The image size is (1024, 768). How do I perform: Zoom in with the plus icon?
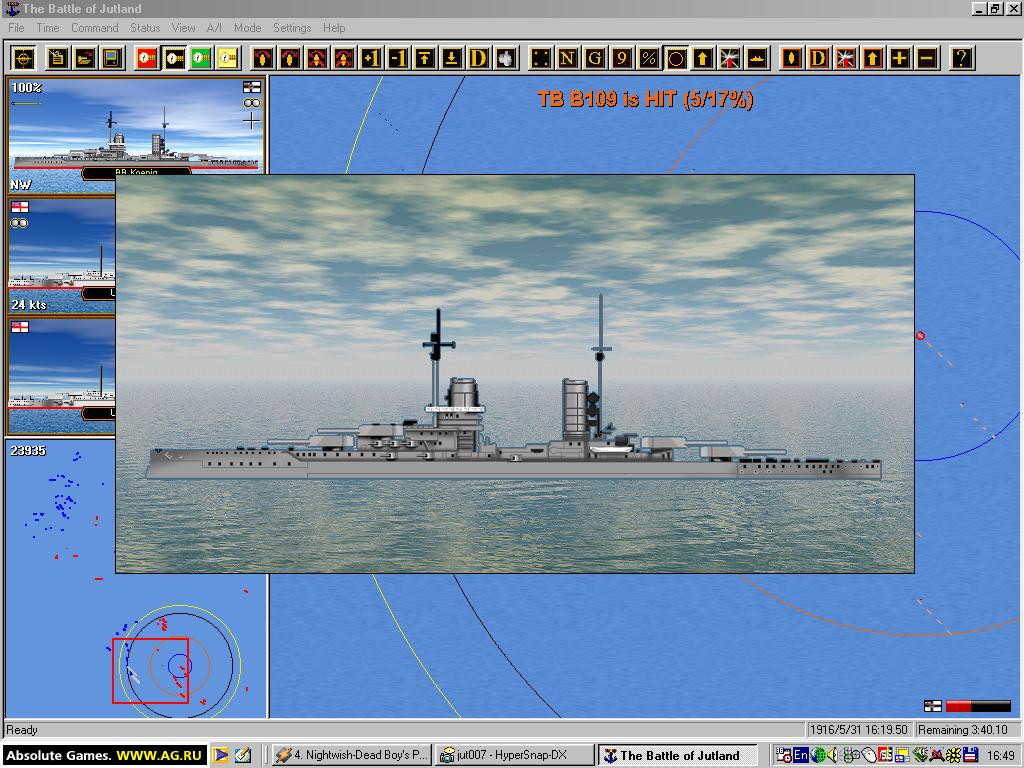pyautogui.click(x=899, y=58)
